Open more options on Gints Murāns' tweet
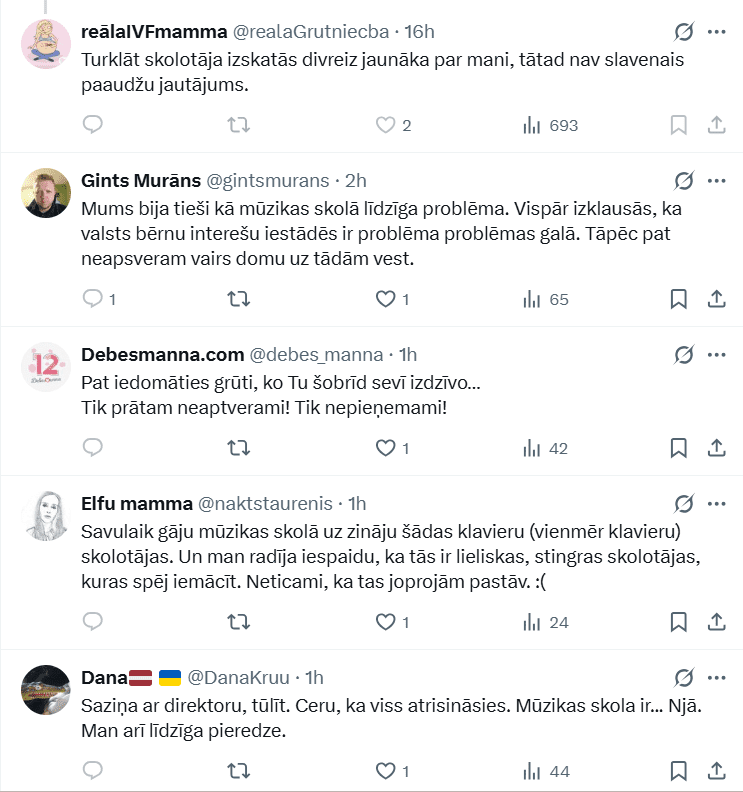Viewport: 743px width, 792px height. coord(716,180)
